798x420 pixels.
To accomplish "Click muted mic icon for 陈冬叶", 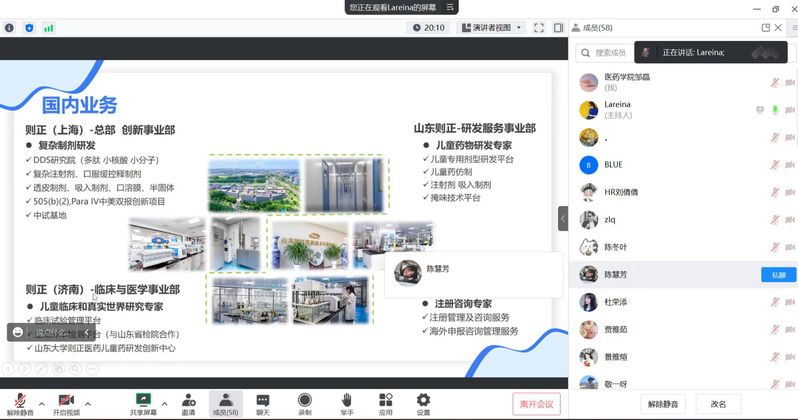I will click(x=775, y=247).
